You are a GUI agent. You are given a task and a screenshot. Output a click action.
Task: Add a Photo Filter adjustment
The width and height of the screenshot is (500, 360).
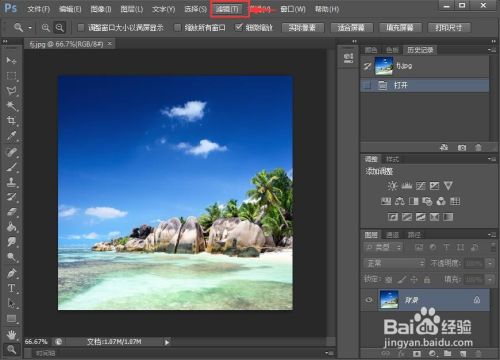point(427,201)
